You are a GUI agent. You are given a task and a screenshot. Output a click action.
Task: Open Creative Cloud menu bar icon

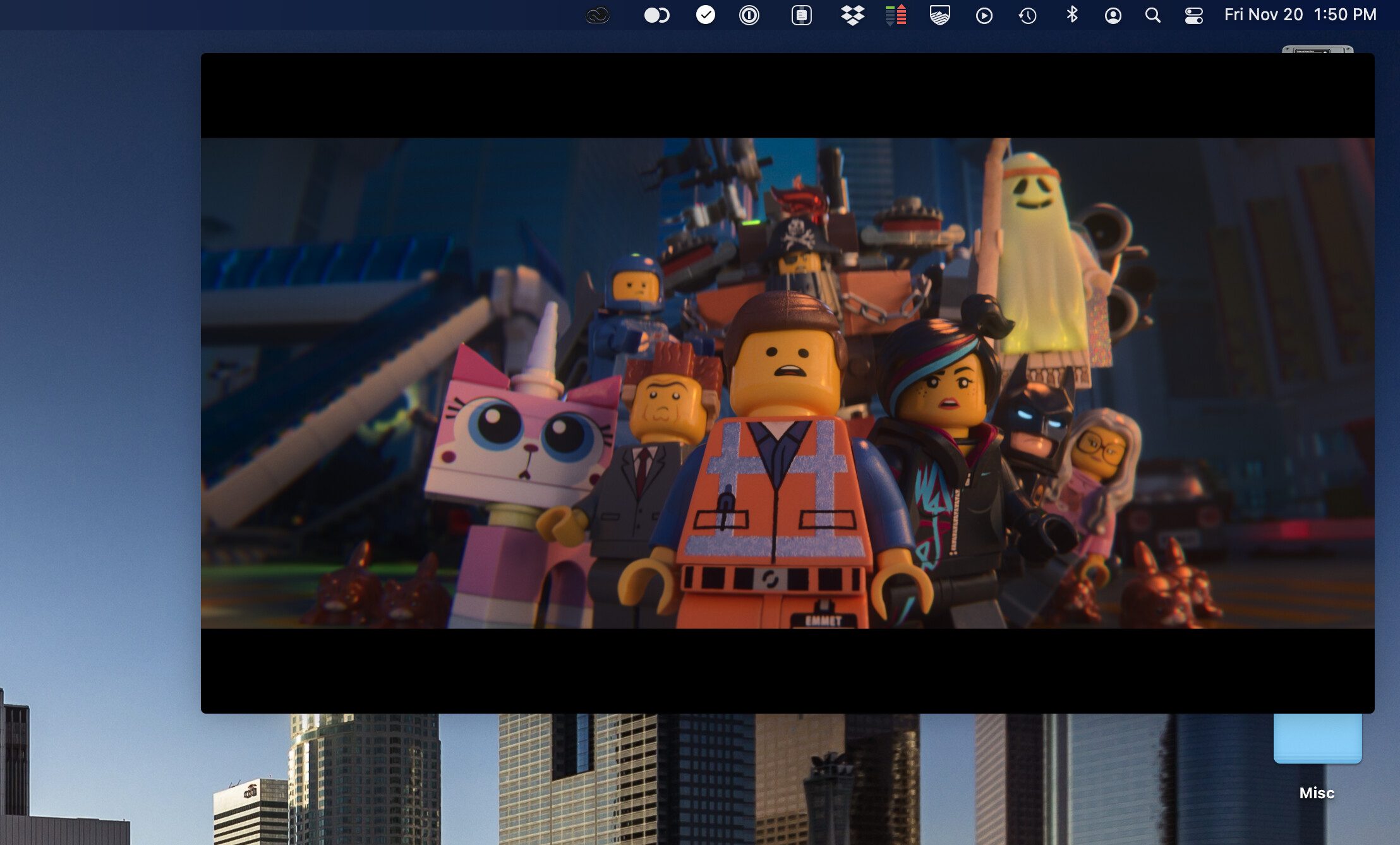click(x=597, y=15)
